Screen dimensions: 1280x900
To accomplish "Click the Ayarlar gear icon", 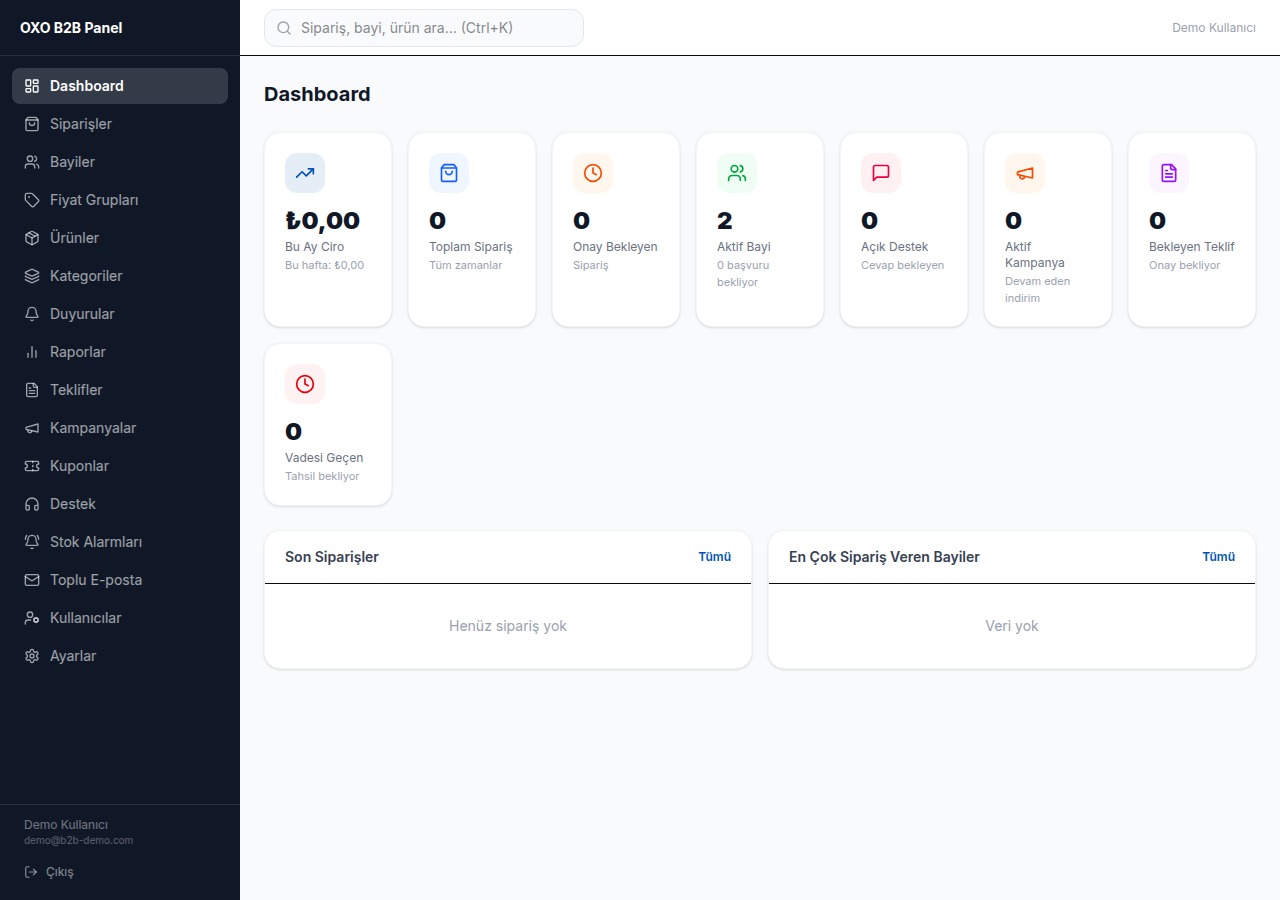I will point(32,656).
